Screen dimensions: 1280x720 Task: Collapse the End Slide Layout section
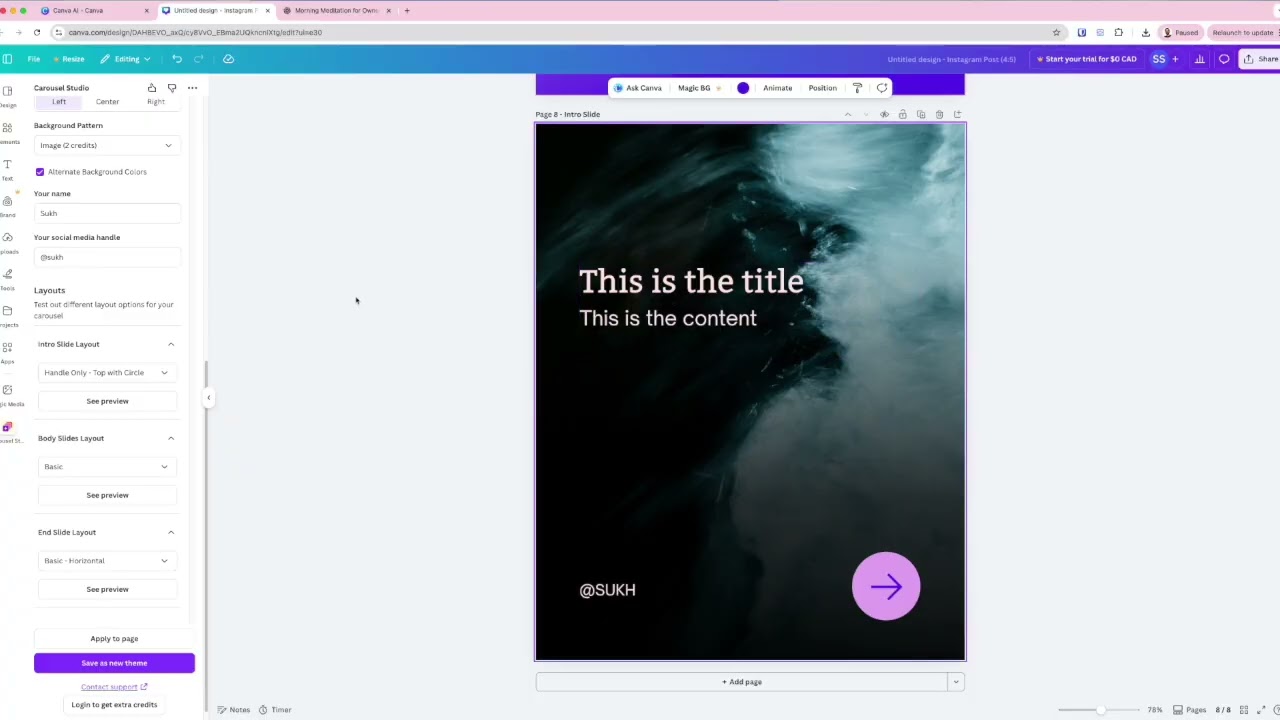tap(171, 532)
